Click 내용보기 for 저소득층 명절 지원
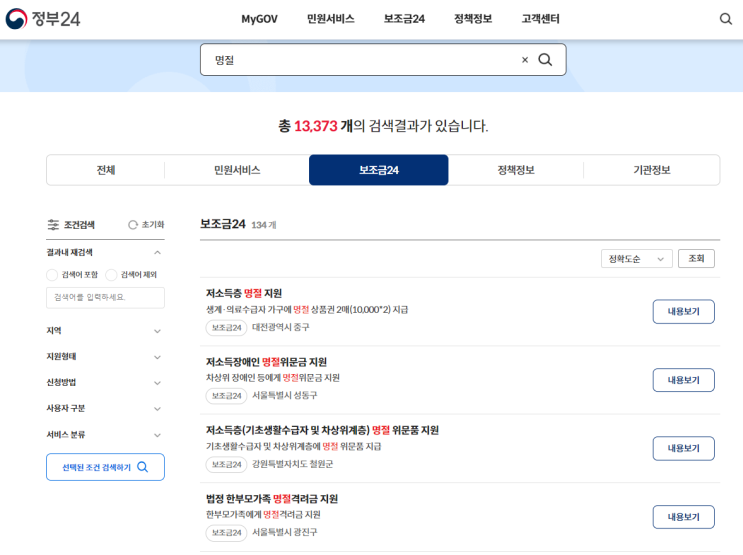The width and height of the screenshot is (743, 555). pyautogui.click(x=683, y=311)
